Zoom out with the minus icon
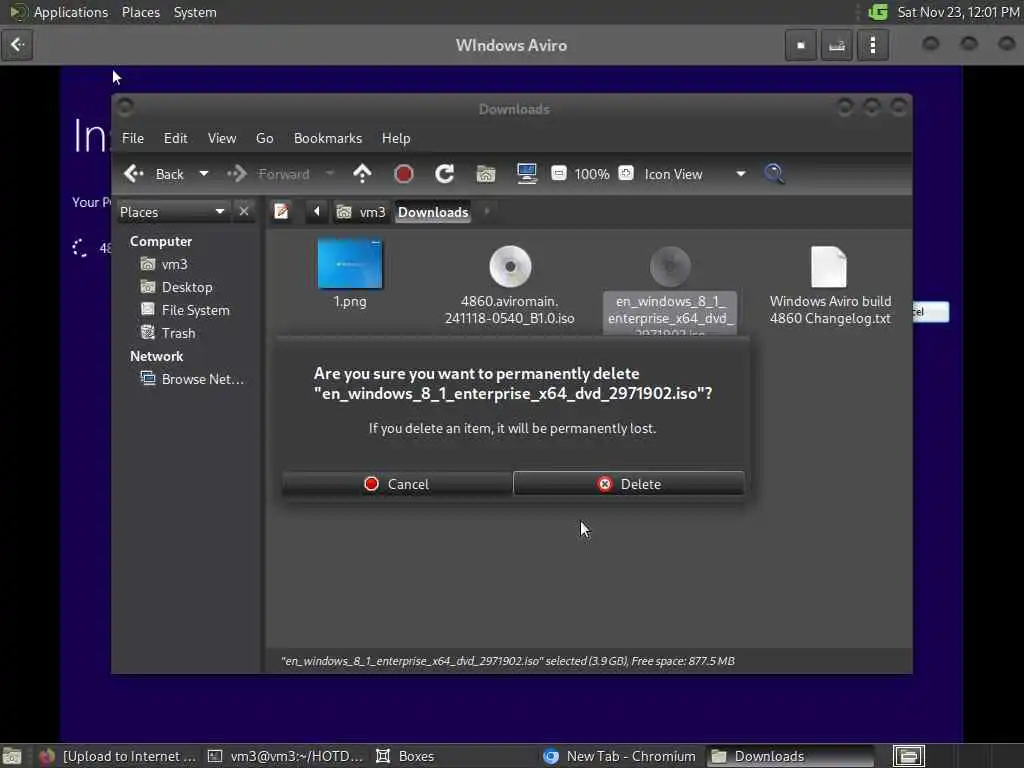Image resolution: width=1024 pixels, height=768 pixels. coord(558,174)
